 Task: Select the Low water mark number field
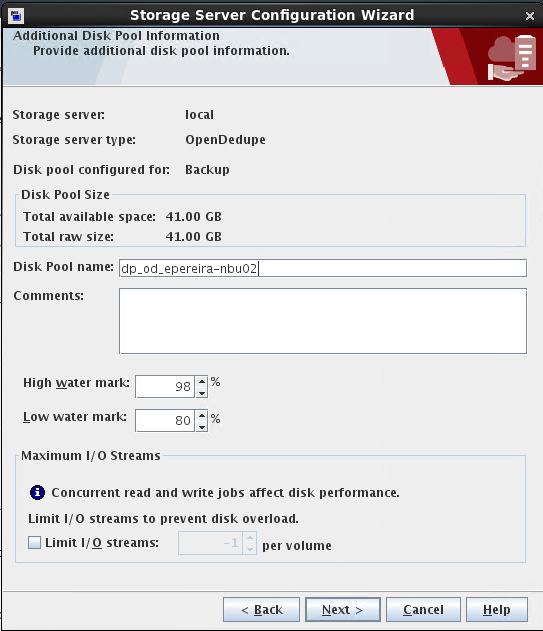click(165, 421)
